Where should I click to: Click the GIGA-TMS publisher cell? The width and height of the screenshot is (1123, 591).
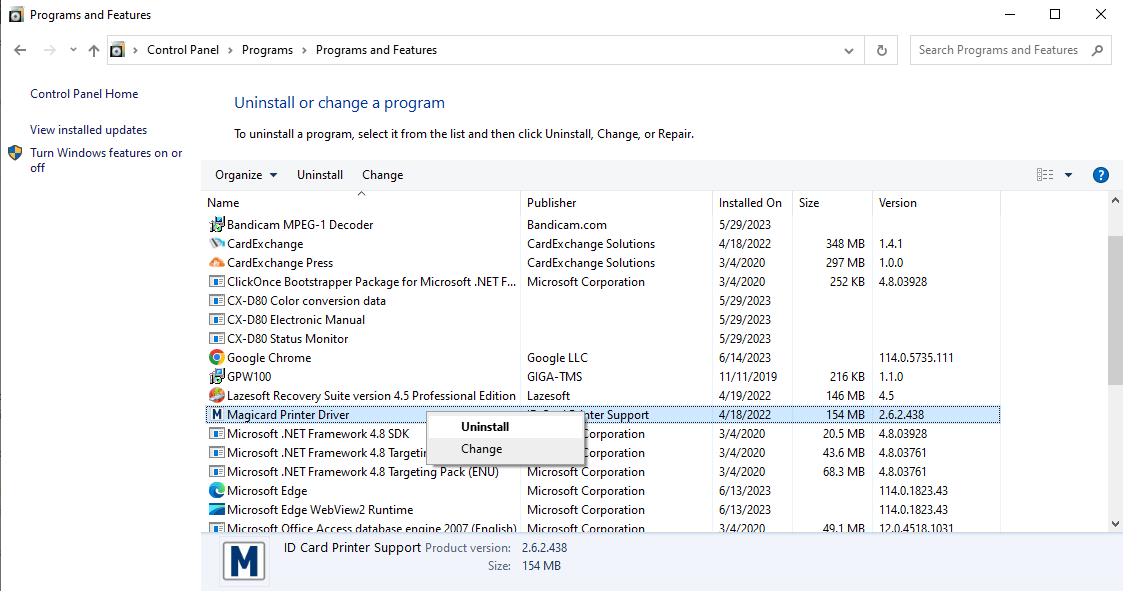554,377
